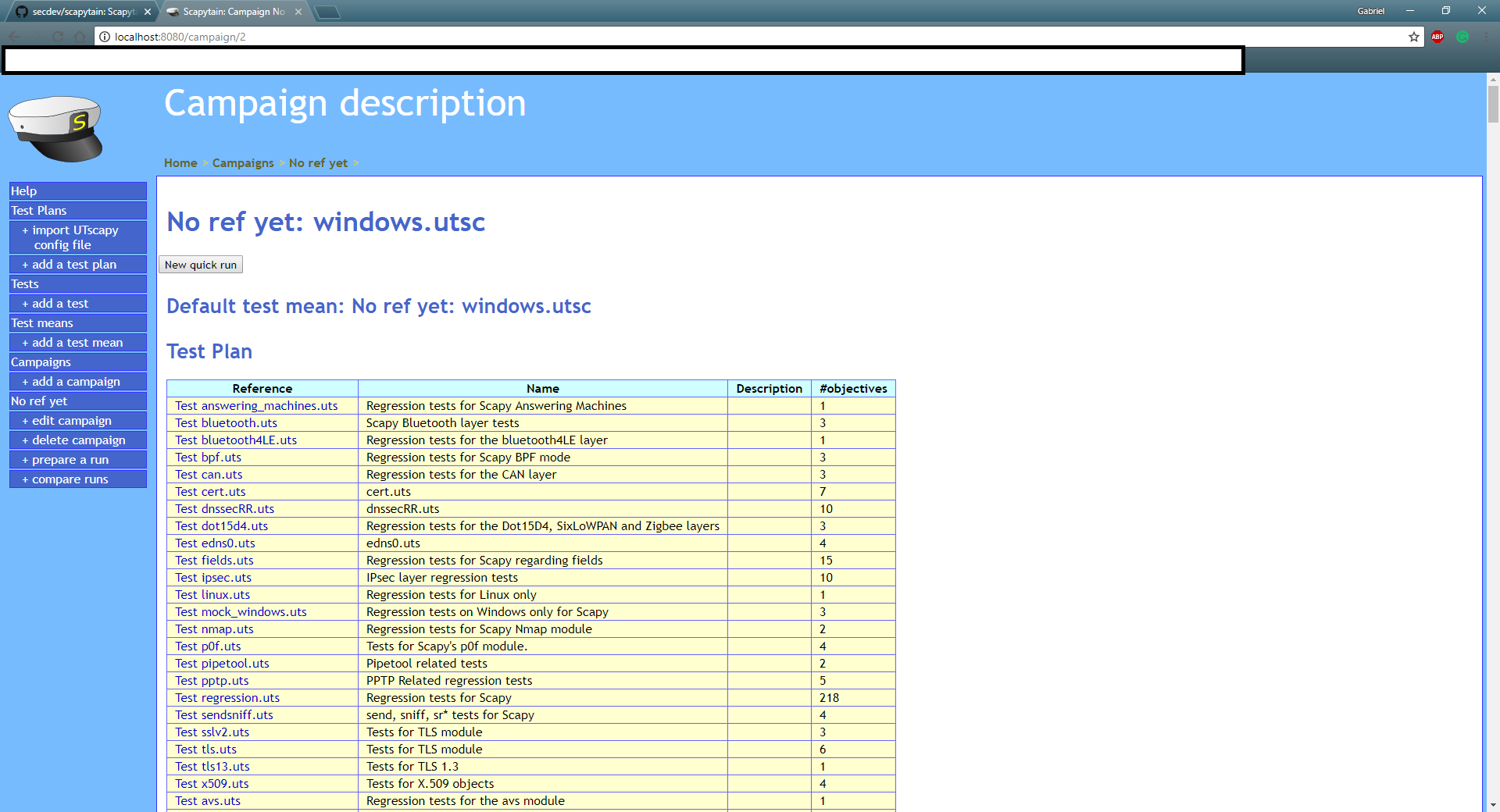Open Test x509.uts reference
Image resolution: width=1500 pixels, height=812 pixels.
click(212, 784)
